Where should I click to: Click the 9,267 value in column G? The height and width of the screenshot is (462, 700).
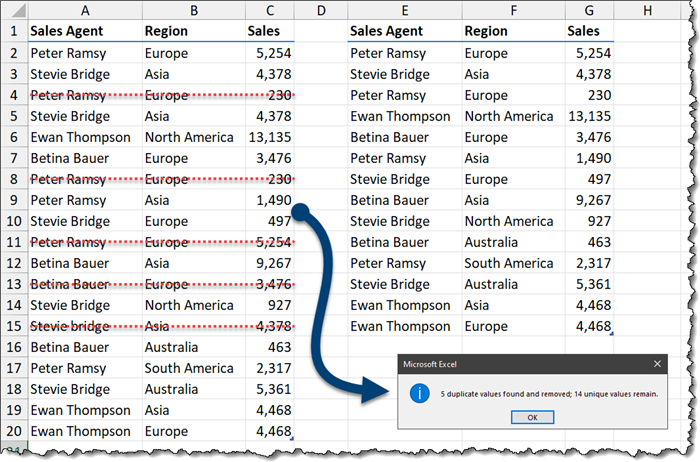click(591, 200)
